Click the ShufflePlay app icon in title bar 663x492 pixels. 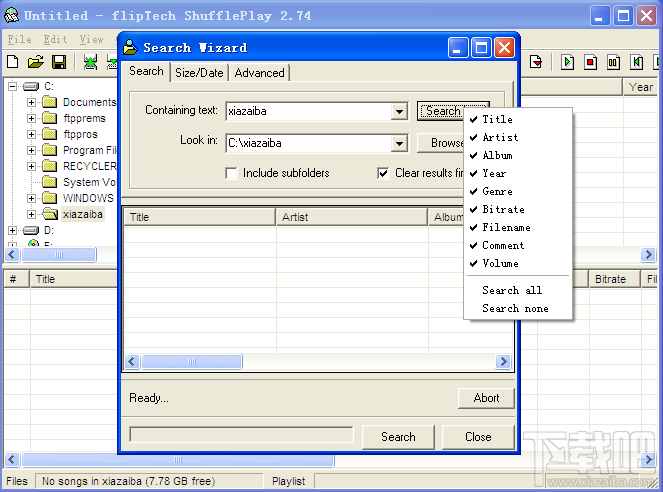coord(11,16)
